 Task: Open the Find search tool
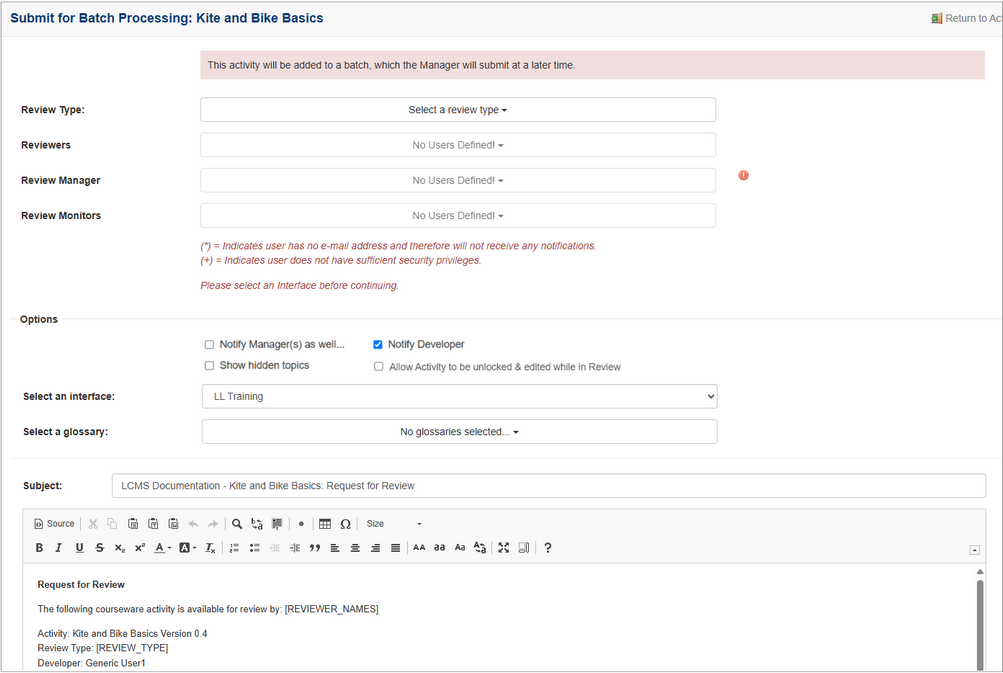pos(237,524)
